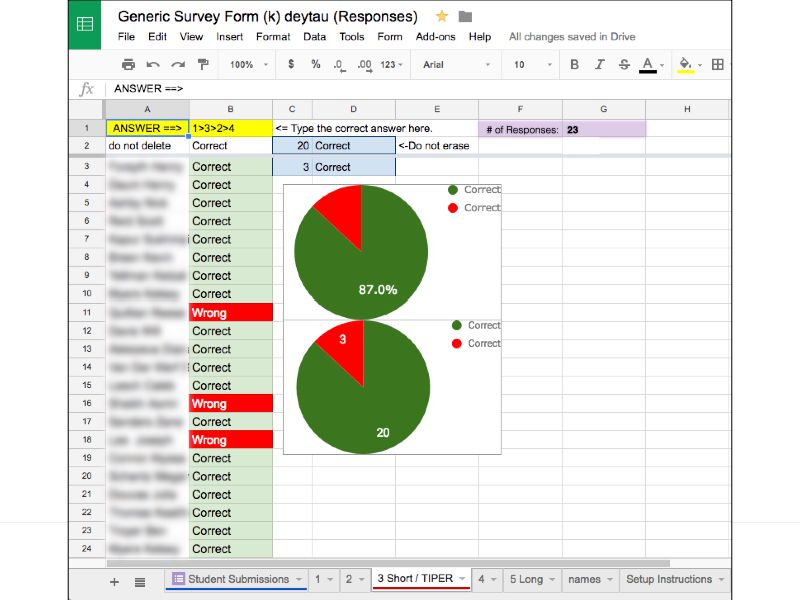Toggle italic text formatting
This screenshot has width=800, height=600.
click(599, 64)
